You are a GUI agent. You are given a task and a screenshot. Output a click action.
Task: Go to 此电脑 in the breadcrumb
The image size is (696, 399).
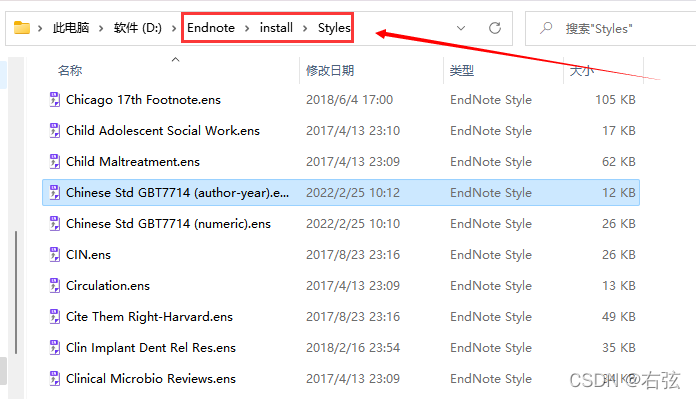click(71, 28)
